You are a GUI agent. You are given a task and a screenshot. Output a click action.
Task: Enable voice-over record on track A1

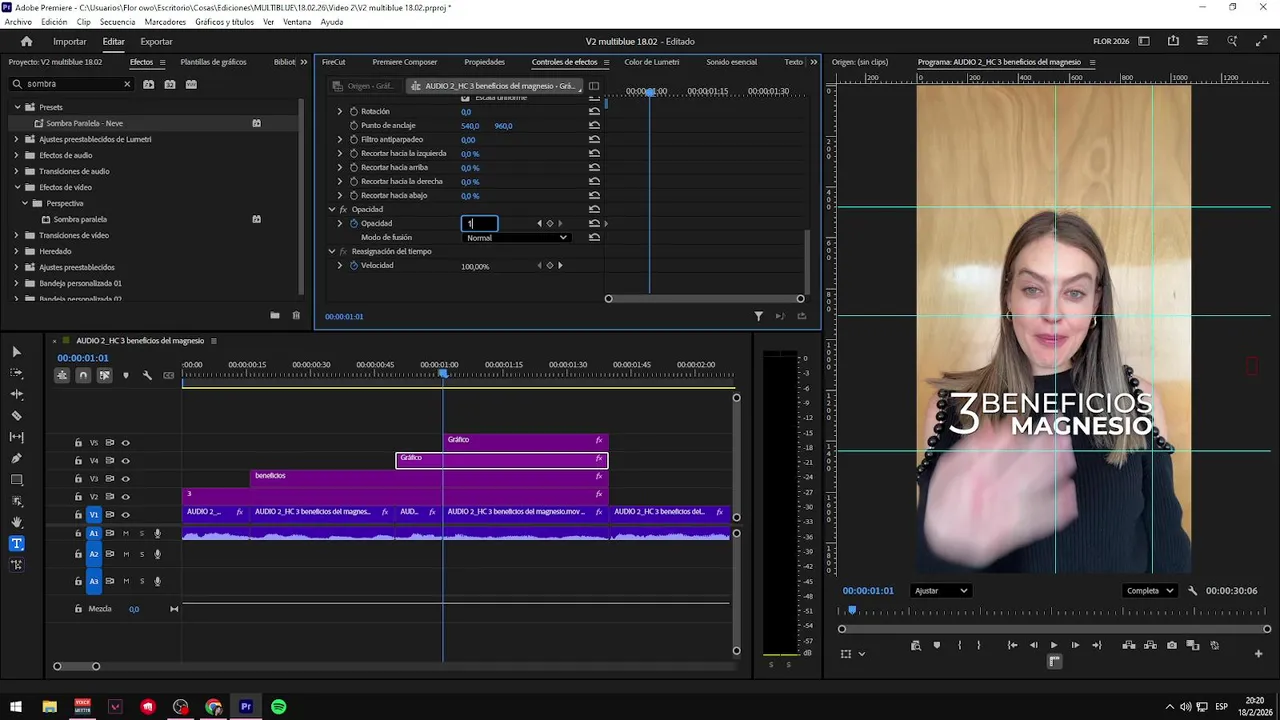[x=157, y=533]
